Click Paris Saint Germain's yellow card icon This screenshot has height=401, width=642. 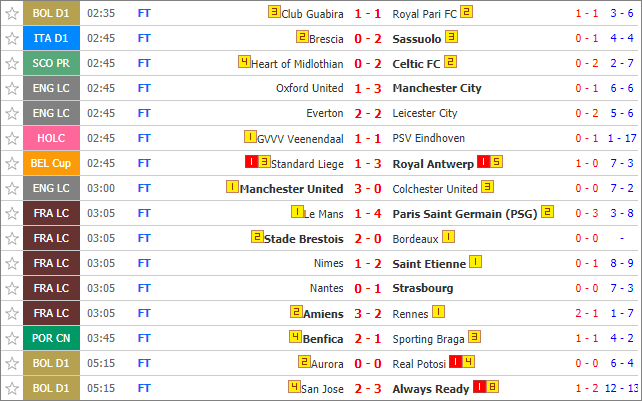[x=547, y=212]
